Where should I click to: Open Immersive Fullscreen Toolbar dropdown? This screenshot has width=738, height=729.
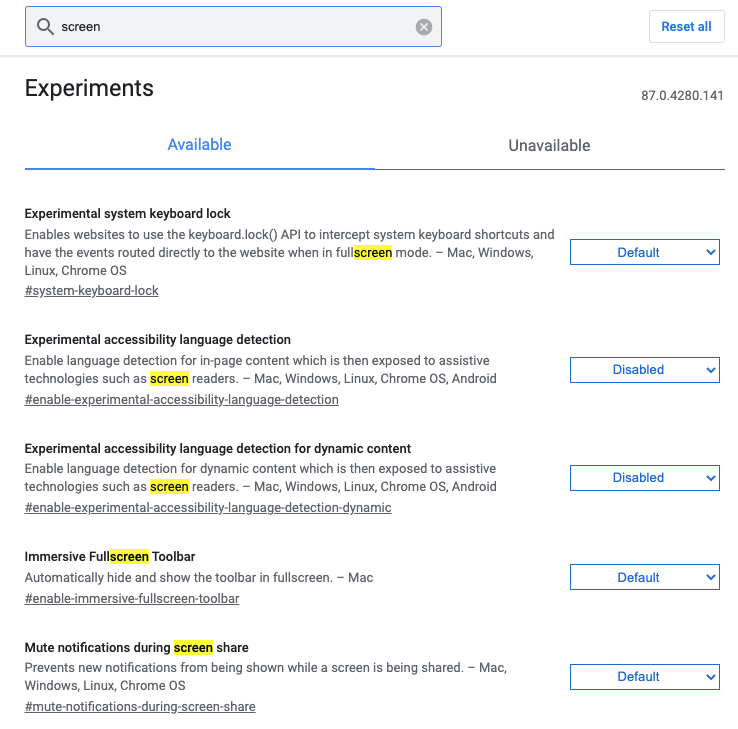tap(644, 577)
